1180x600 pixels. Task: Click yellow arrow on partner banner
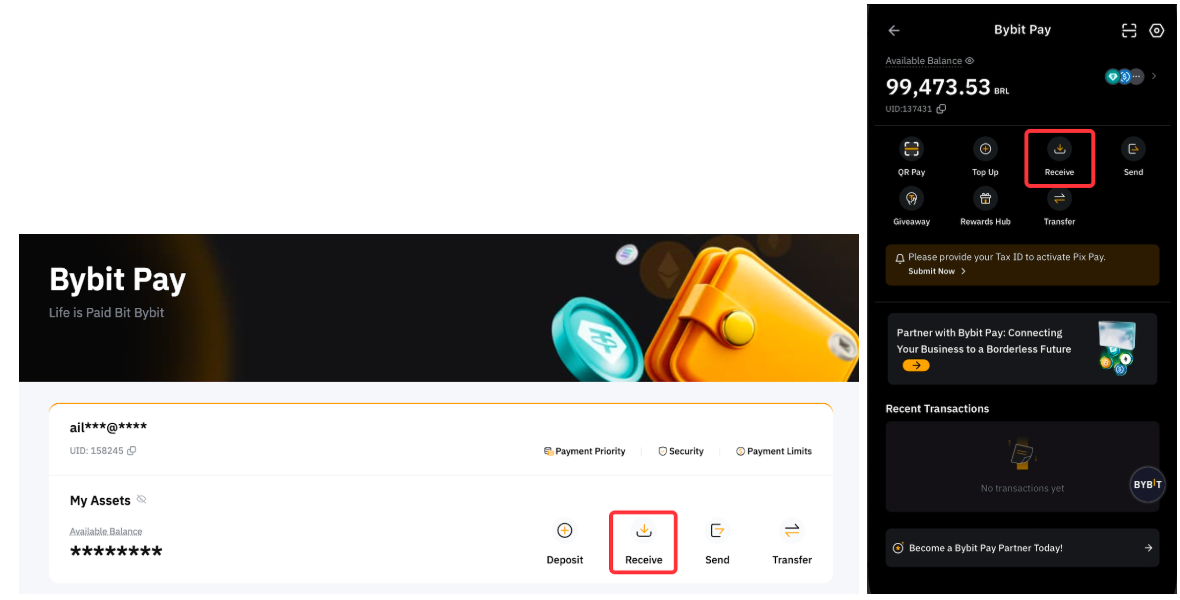pyautogui.click(x=916, y=365)
